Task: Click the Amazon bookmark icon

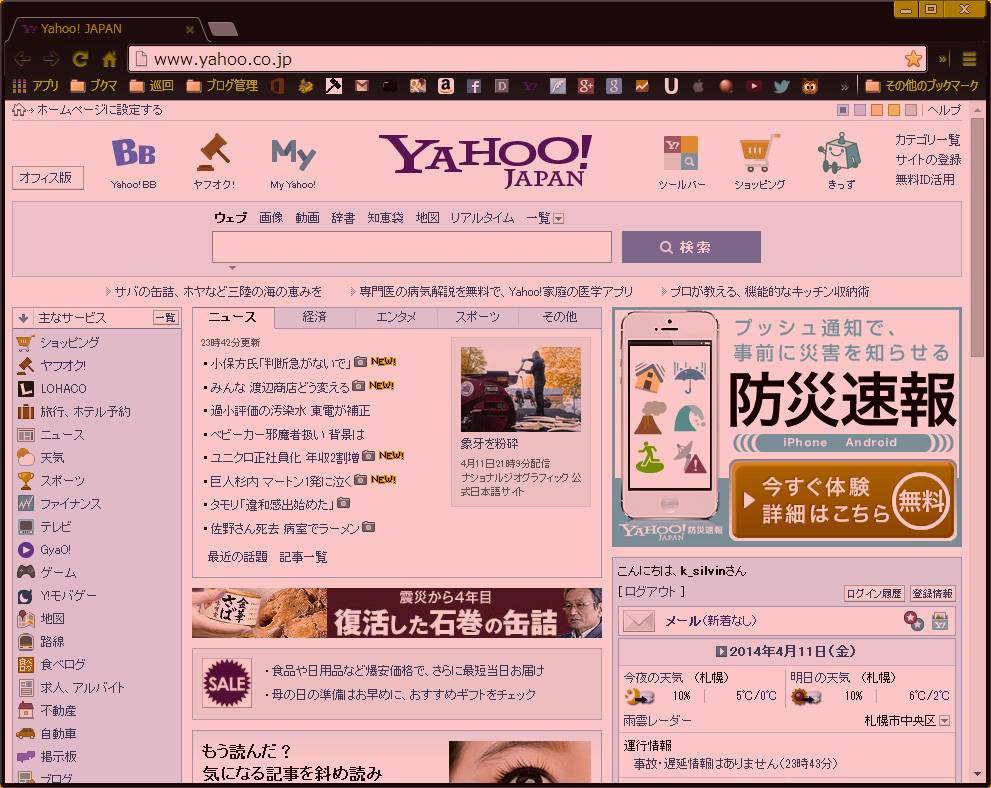Action: pos(446,86)
